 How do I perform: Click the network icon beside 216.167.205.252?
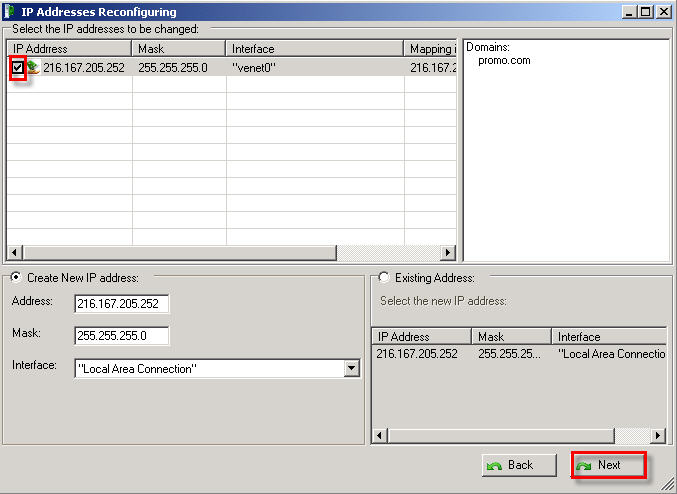33,67
